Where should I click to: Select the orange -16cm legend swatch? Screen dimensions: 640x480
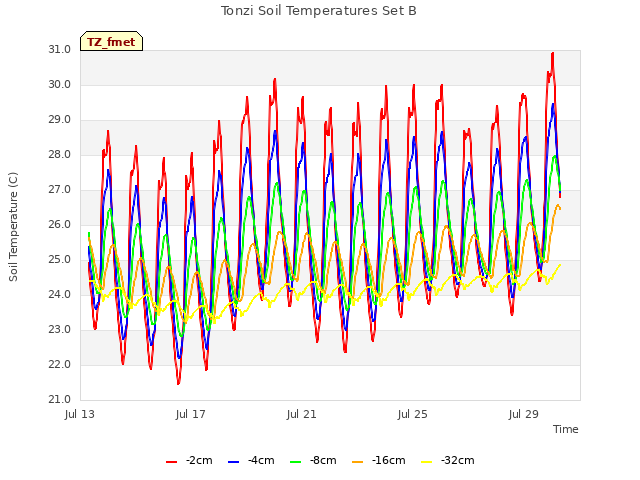(x=357, y=462)
